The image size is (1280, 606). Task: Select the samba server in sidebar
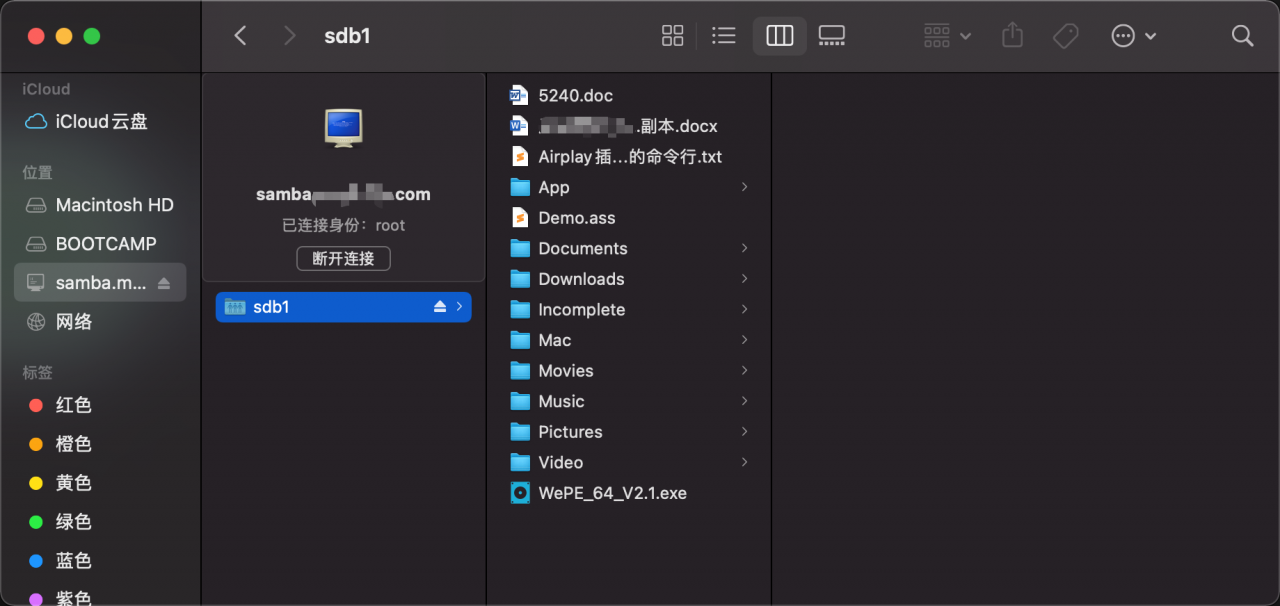coord(100,283)
